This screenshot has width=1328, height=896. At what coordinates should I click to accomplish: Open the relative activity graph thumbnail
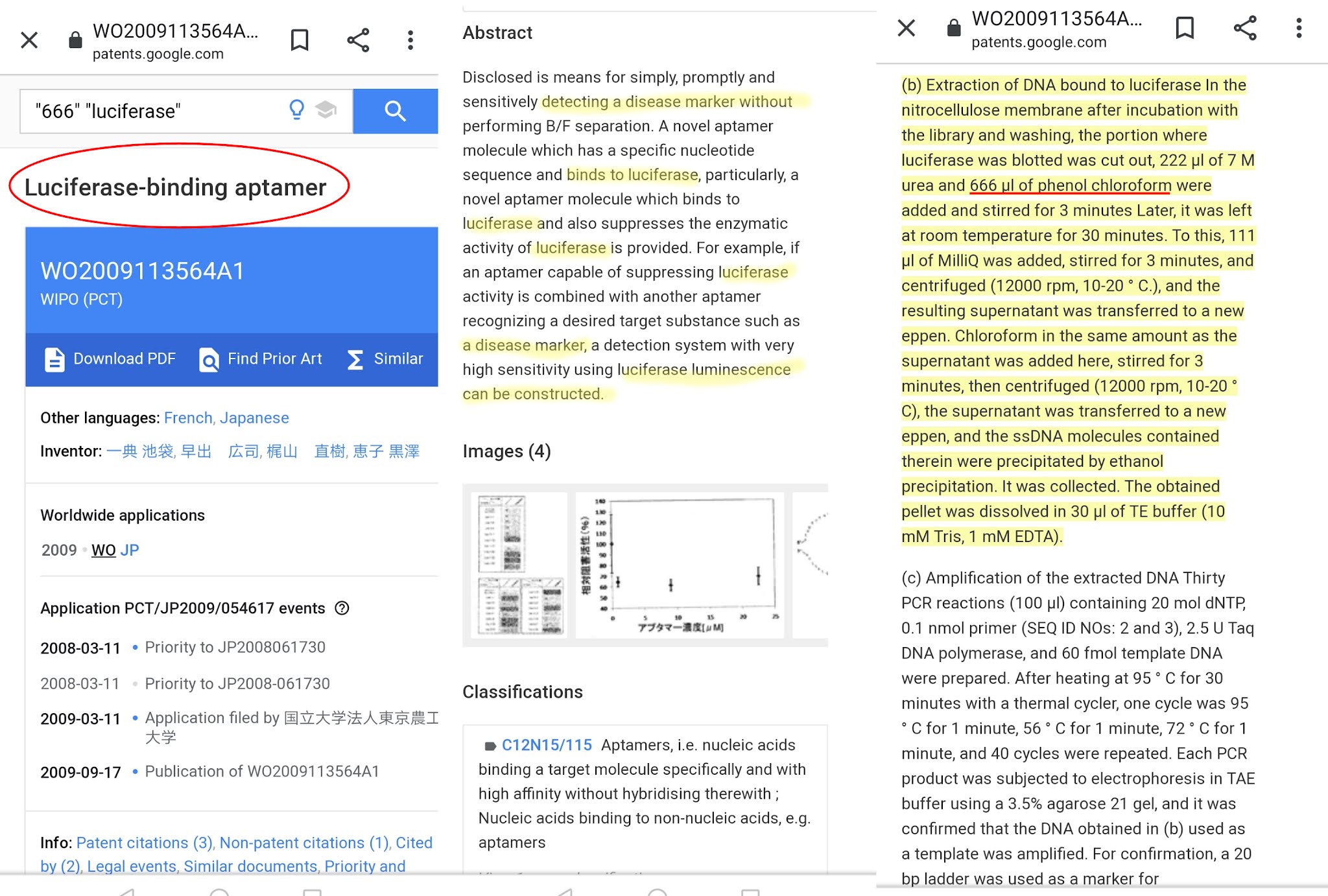click(x=679, y=565)
